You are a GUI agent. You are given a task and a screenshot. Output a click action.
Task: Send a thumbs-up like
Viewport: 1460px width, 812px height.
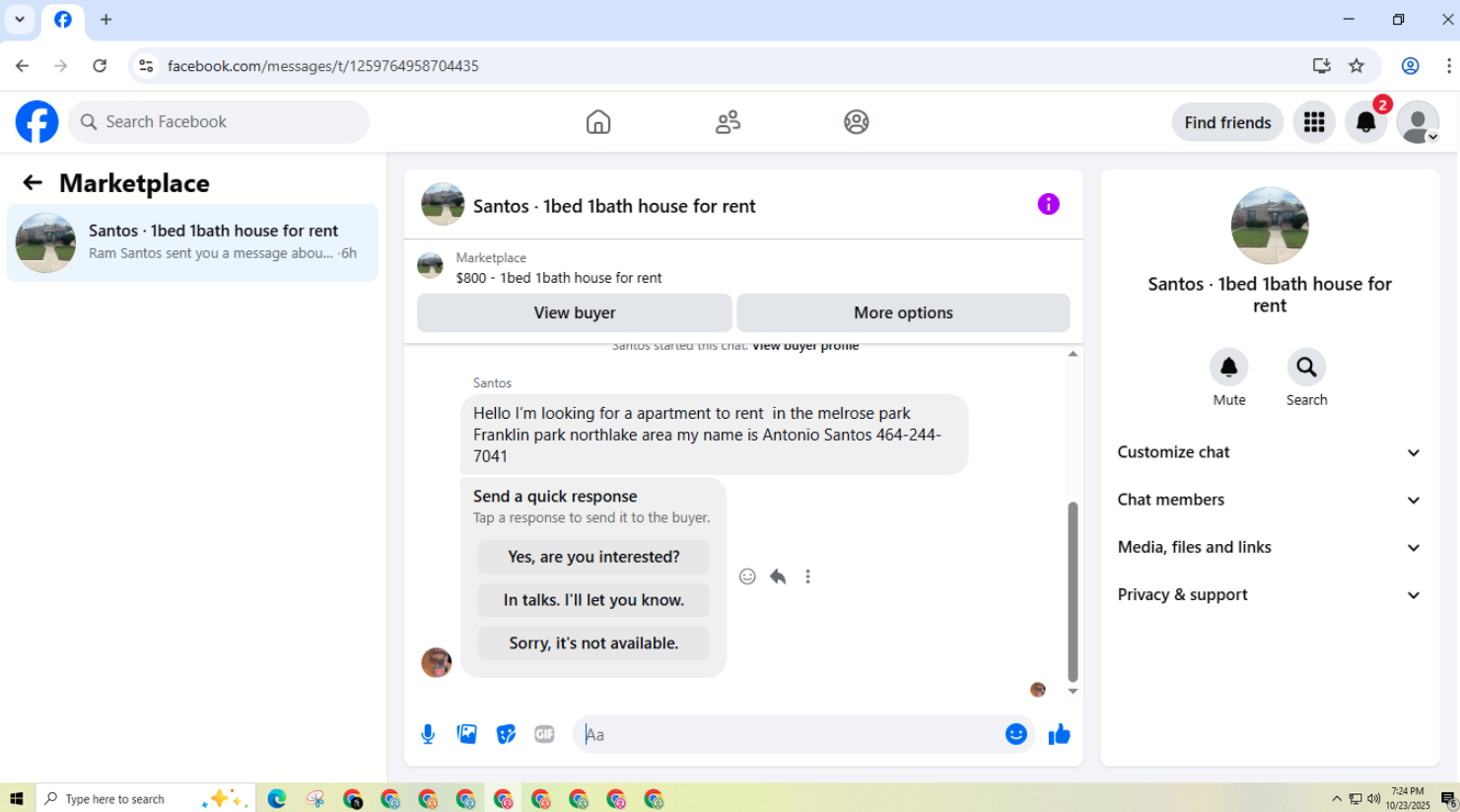(1060, 734)
